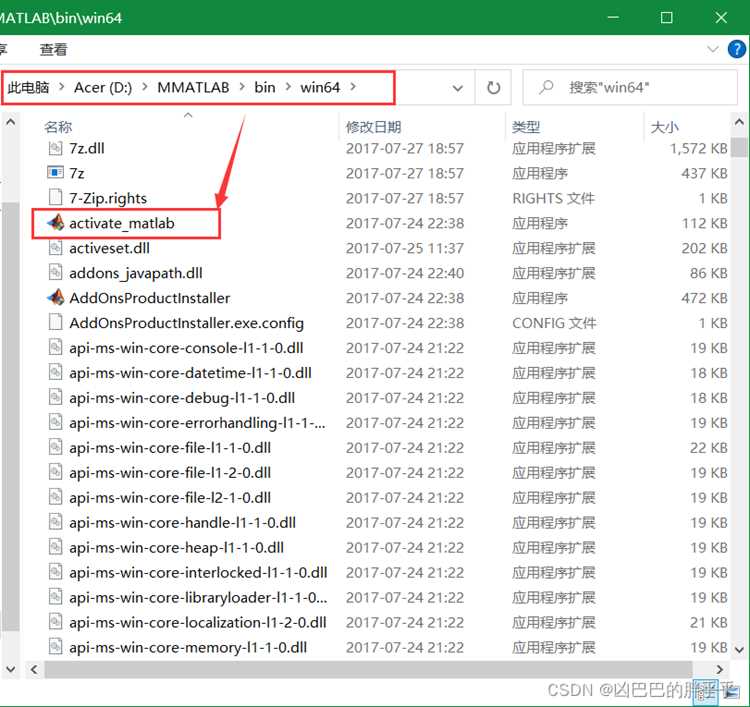Click the file list scroll-up arrow

(x=739, y=122)
